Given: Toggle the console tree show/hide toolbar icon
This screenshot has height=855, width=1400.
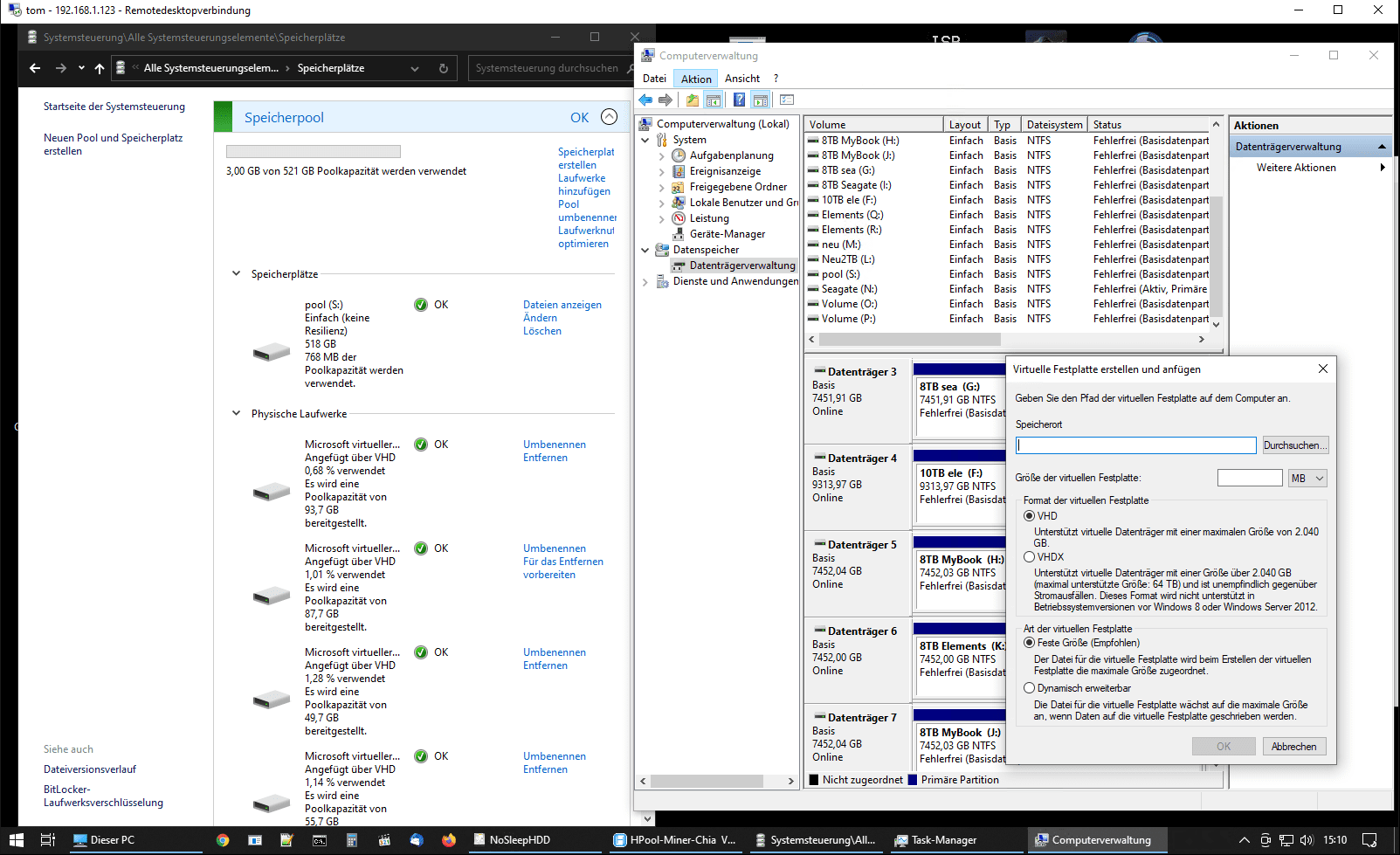Looking at the screenshot, I should pyautogui.click(x=714, y=100).
